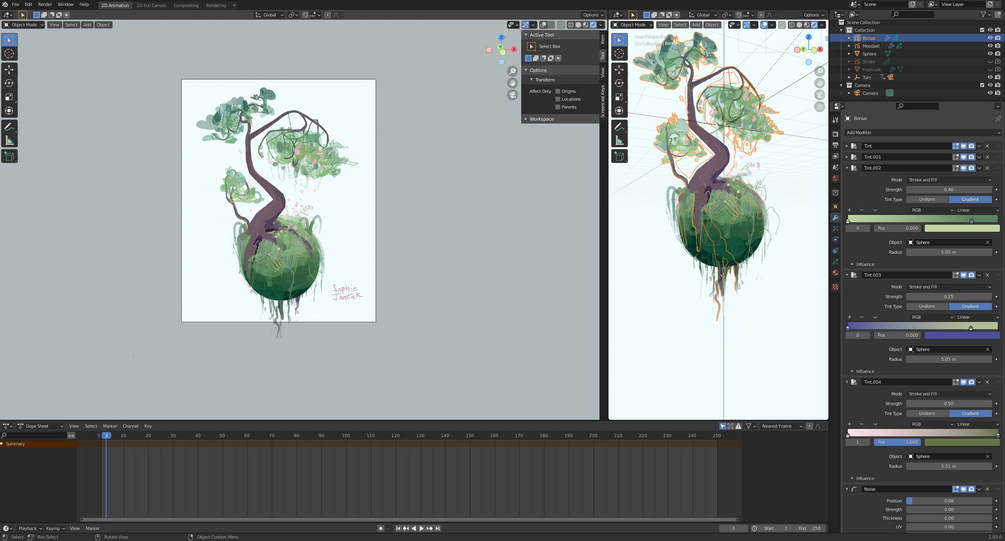Open the Nearest Frame snapping dropdown
The width and height of the screenshot is (1005, 541).
[780, 426]
